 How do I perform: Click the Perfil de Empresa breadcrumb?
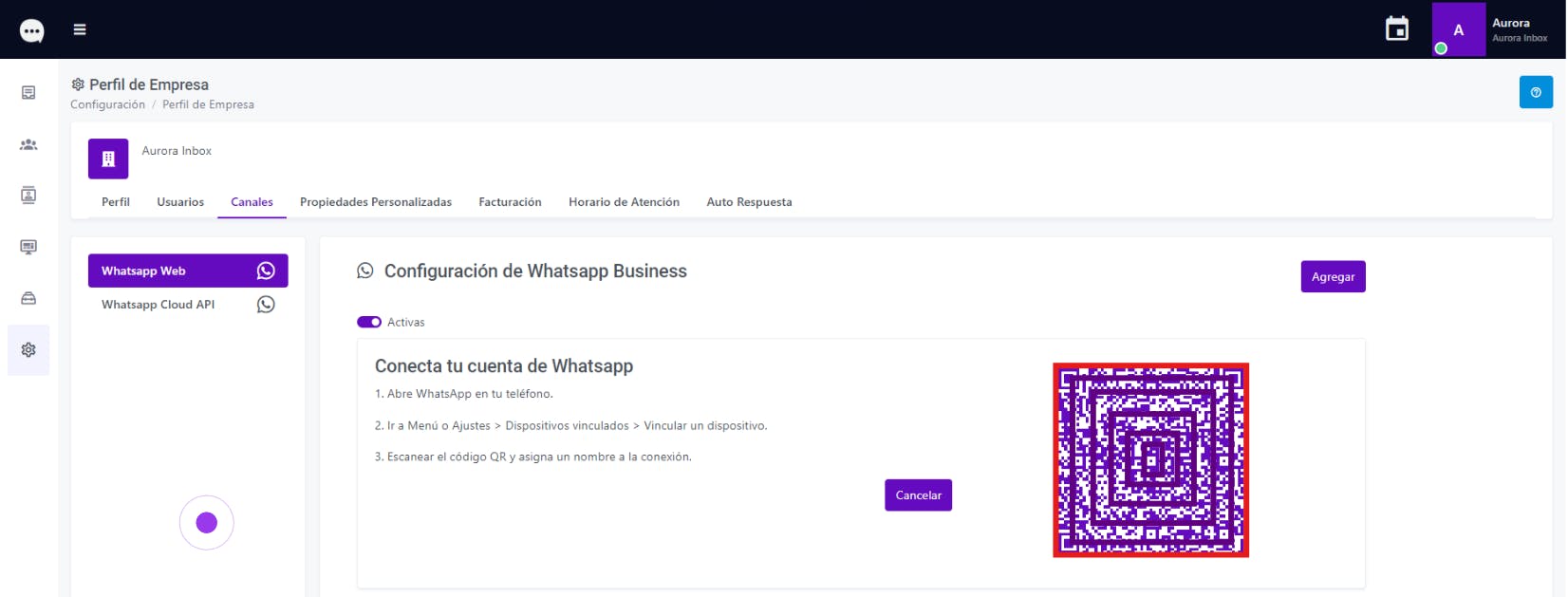(208, 104)
